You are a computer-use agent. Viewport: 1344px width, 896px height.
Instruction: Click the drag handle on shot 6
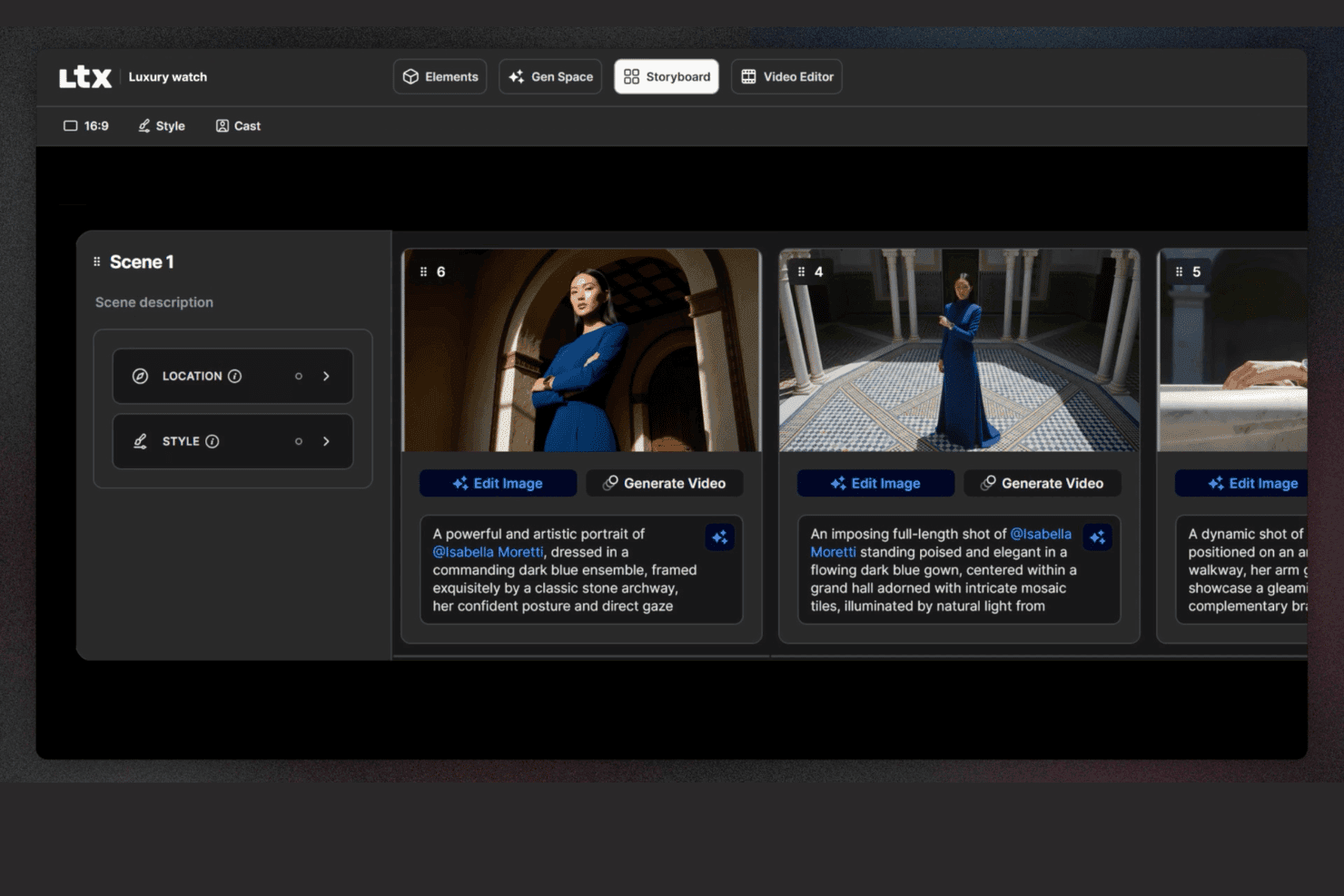[x=423, y=271]
